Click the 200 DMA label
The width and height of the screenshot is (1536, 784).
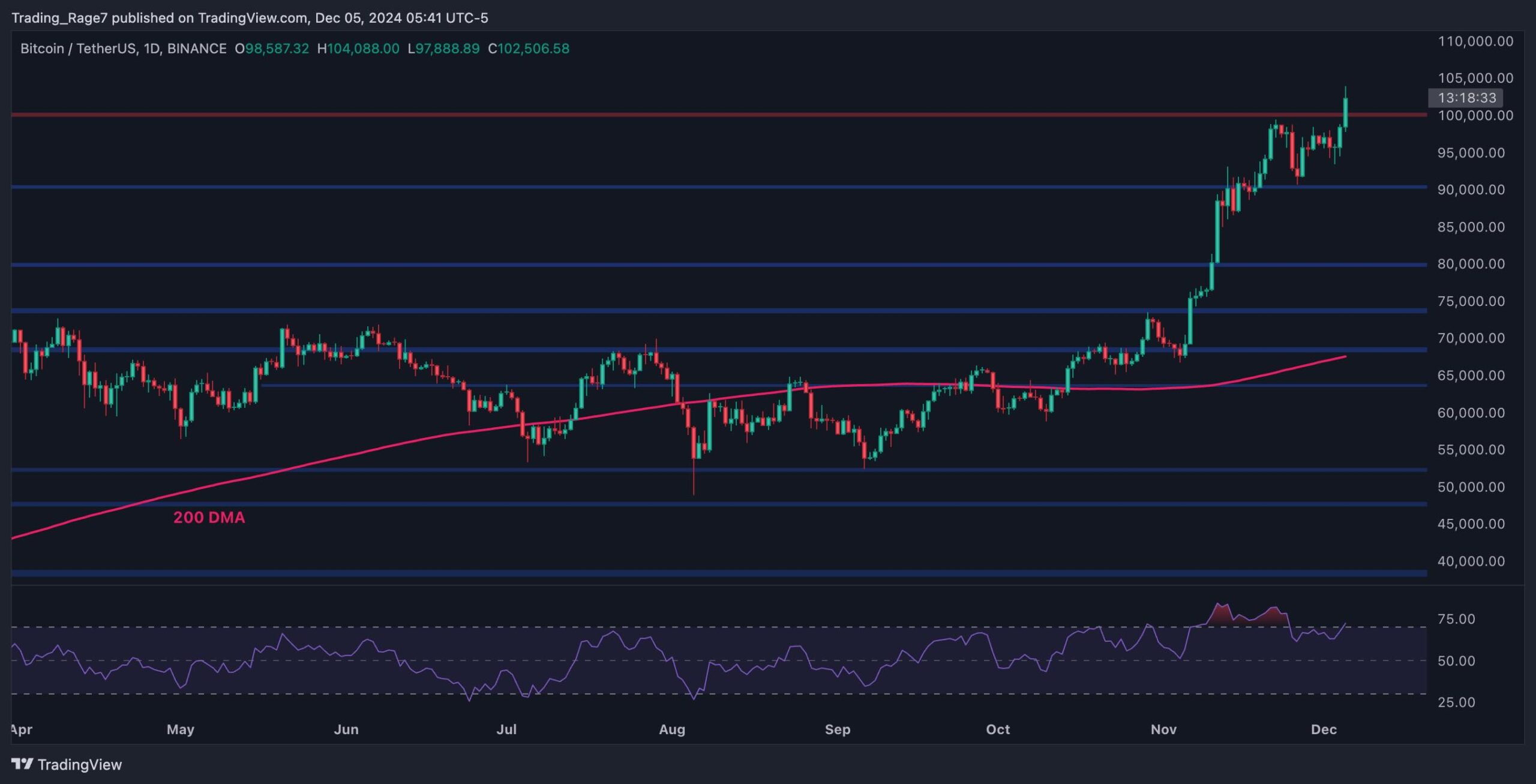tap(209, 517)
